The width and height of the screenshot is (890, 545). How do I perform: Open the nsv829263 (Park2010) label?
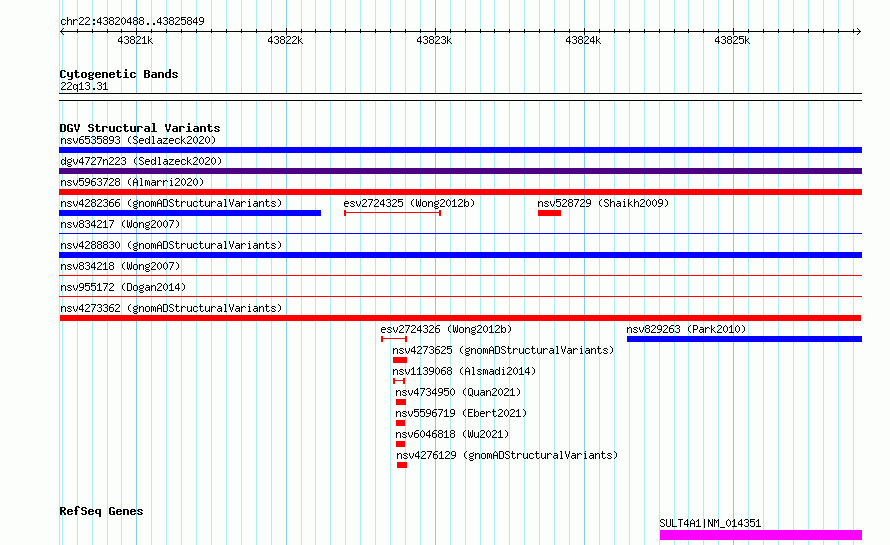click(686, 329)
